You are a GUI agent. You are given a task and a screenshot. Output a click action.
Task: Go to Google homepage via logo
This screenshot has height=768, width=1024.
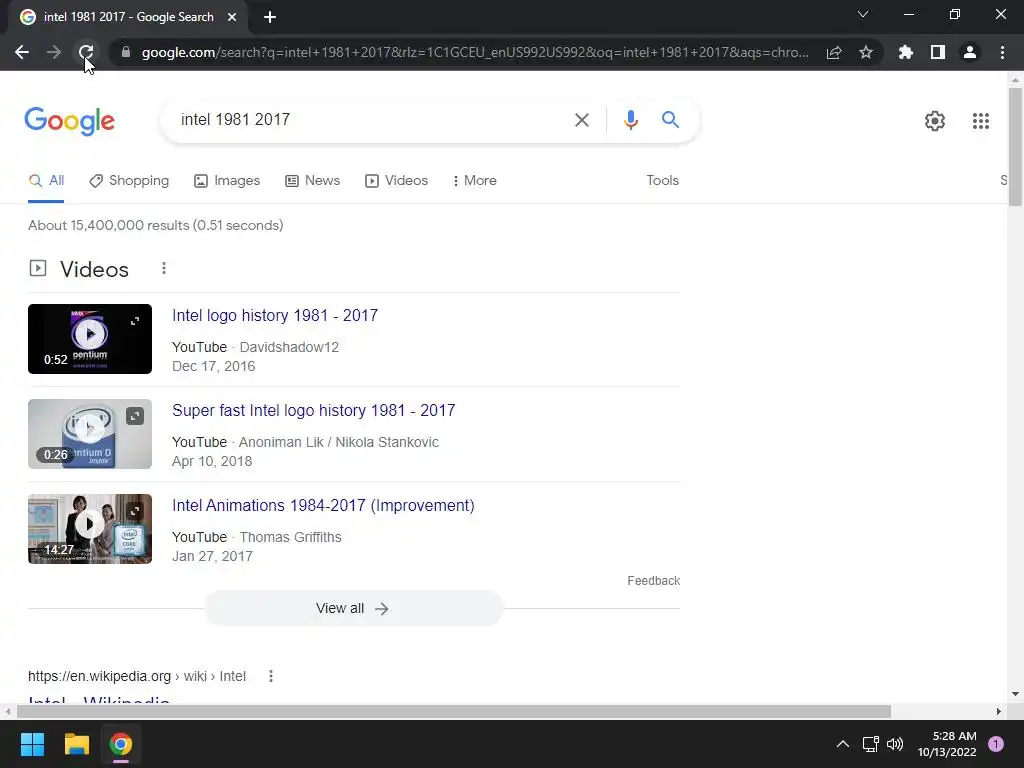69,121
